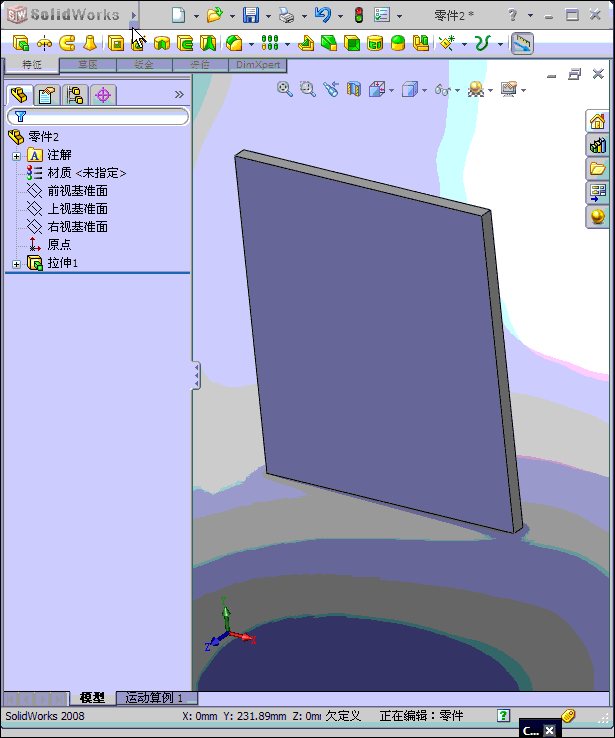Select the Lofted Boss/Base tool

point(90,43)
